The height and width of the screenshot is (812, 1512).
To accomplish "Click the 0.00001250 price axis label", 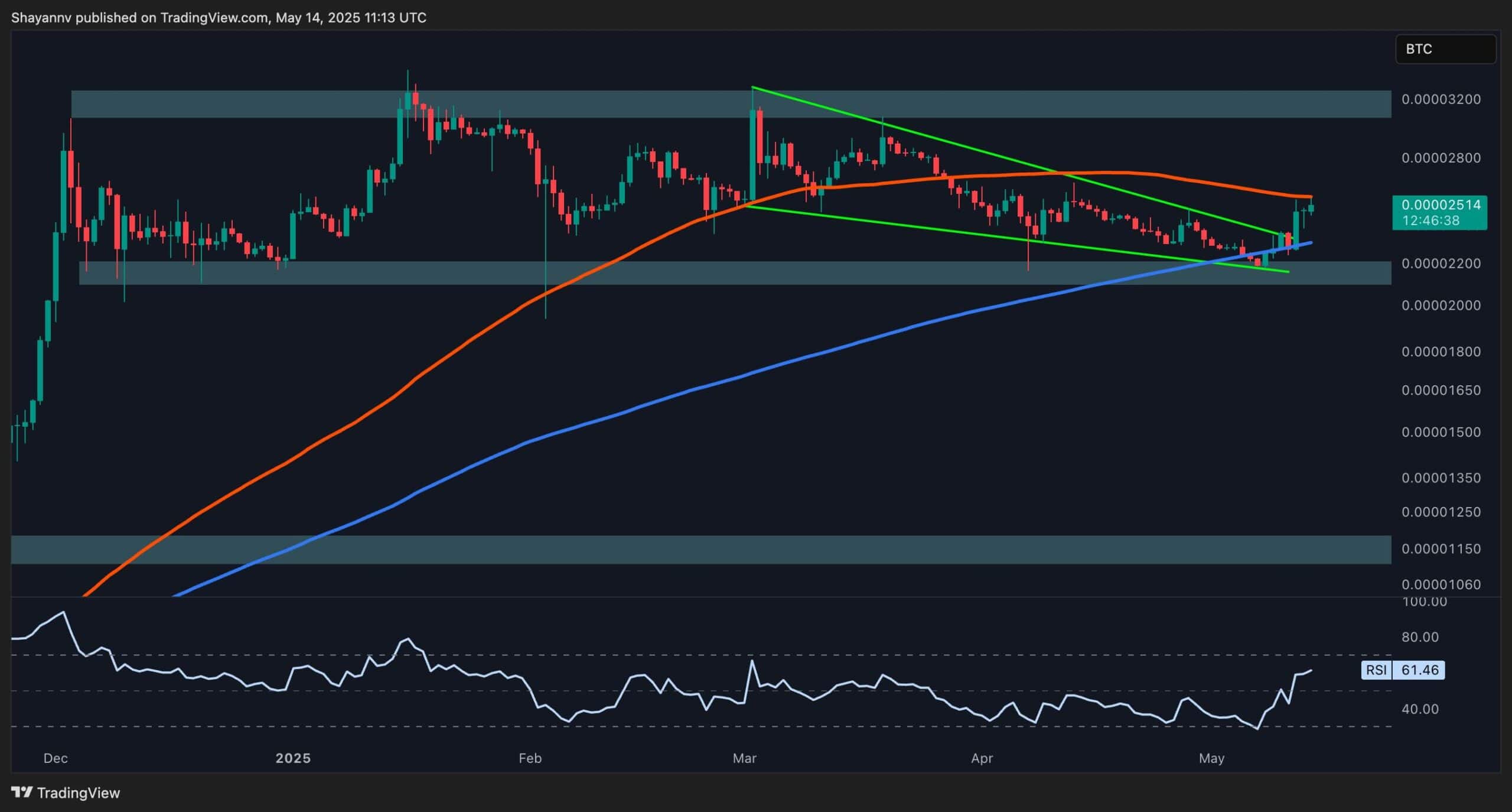I will (1441, 512).
